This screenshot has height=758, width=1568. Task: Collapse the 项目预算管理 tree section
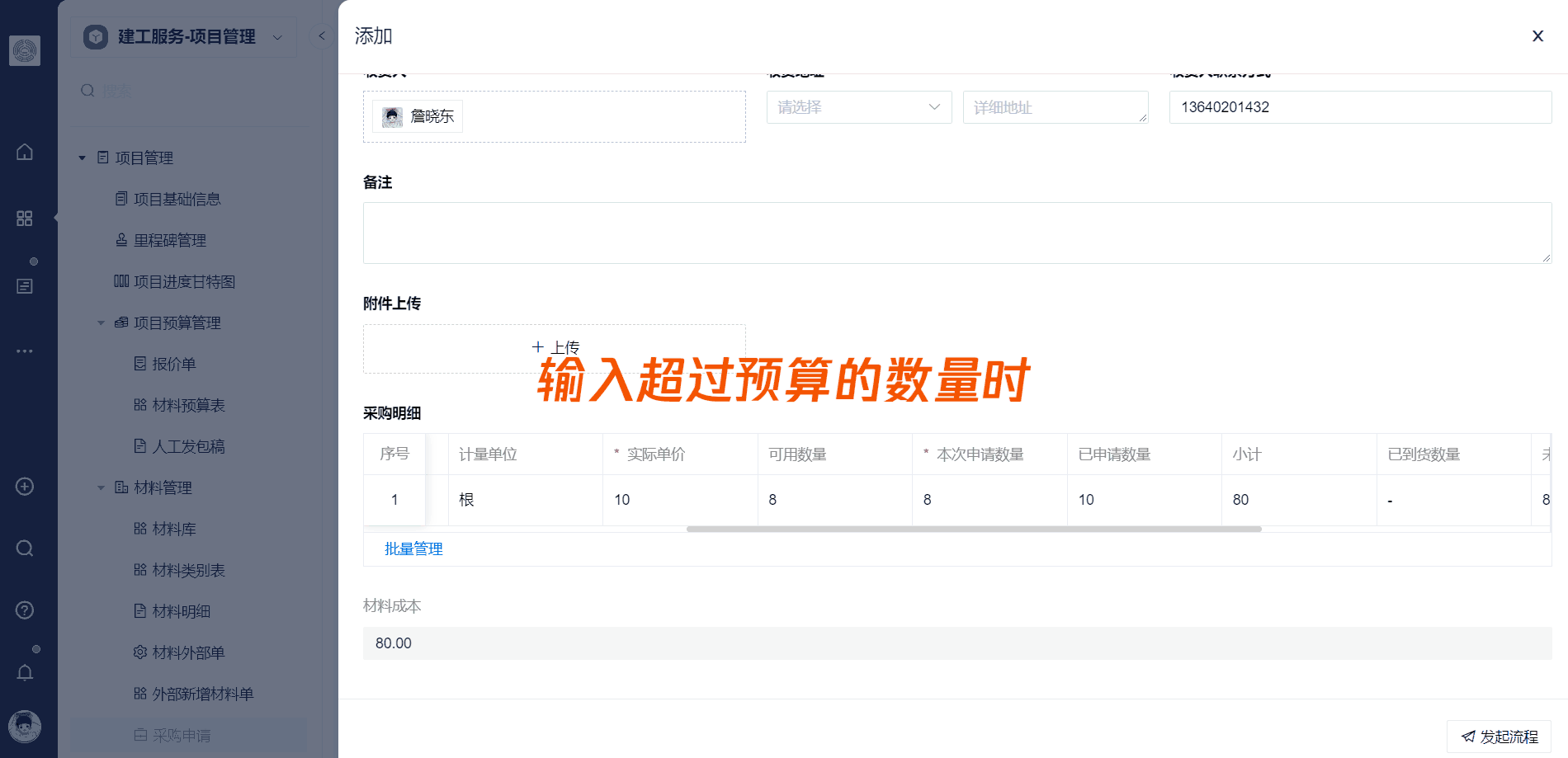tap(101, 323)
